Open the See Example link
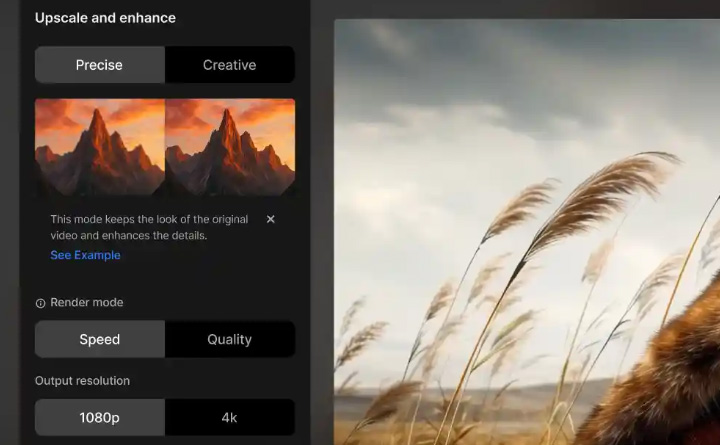The image size is (720, 445). coord(85,255)
